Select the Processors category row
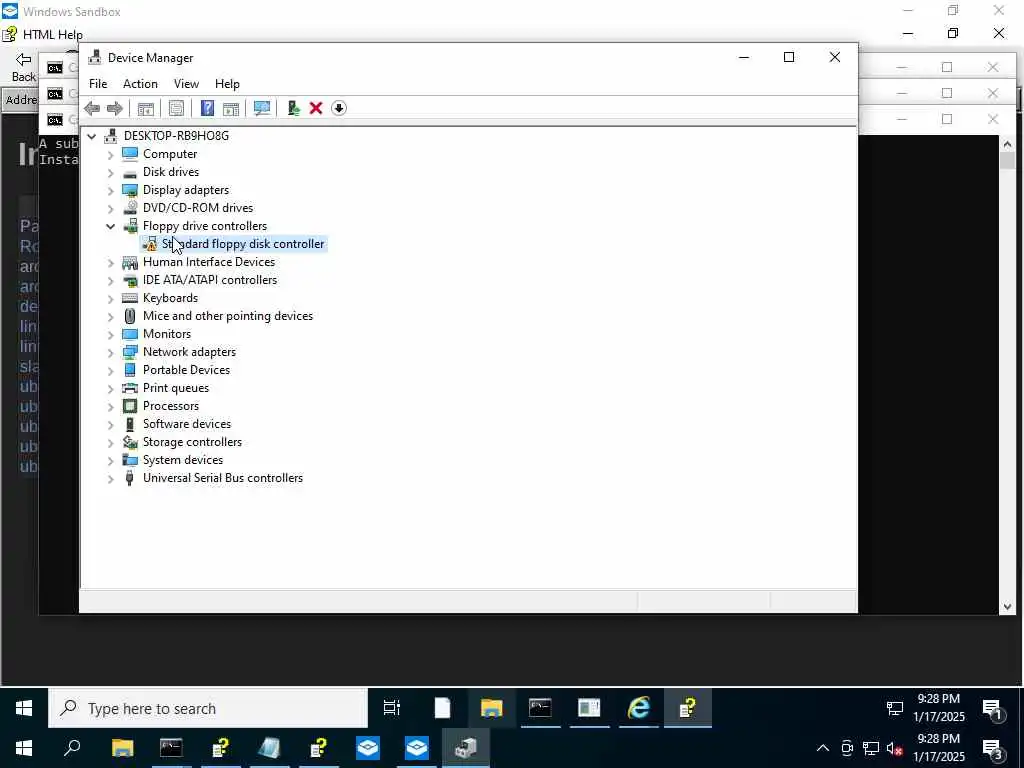Screen dimensions: 1024x768 [x=171, y=406]
